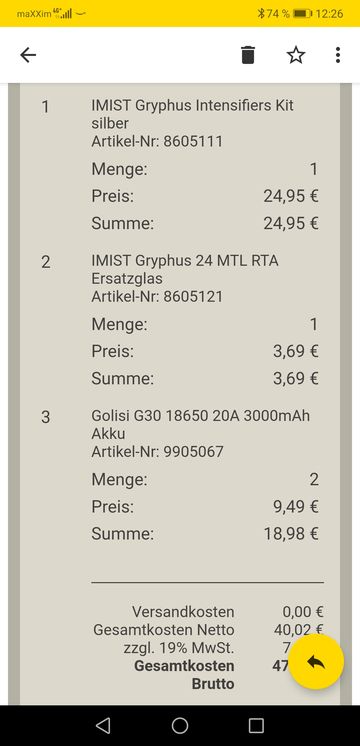Select IMIST Gryphus Intensifiers Kit title

(x=193, y=114)
